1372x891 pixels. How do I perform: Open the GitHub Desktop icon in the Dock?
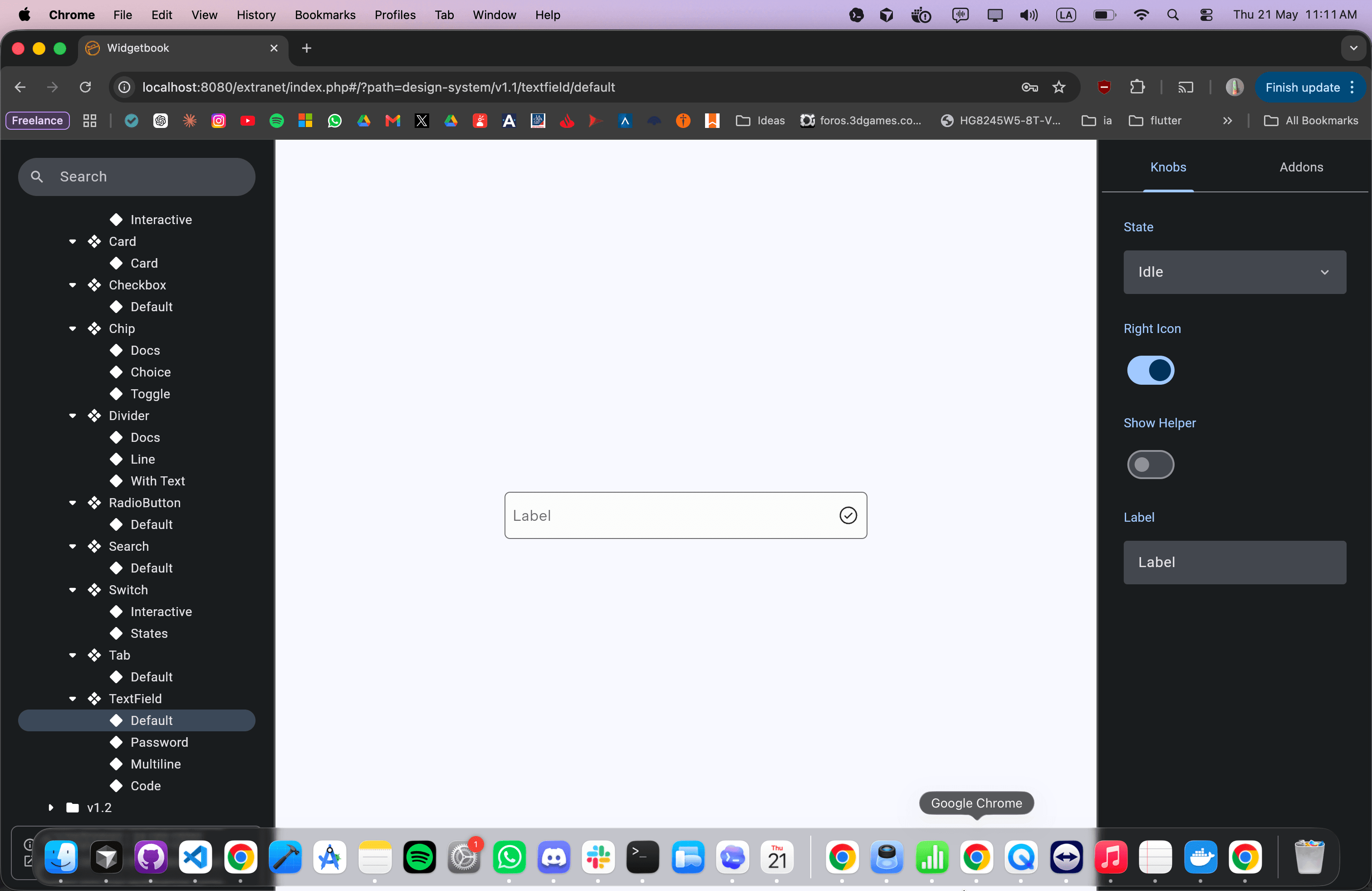click(151, 857)
